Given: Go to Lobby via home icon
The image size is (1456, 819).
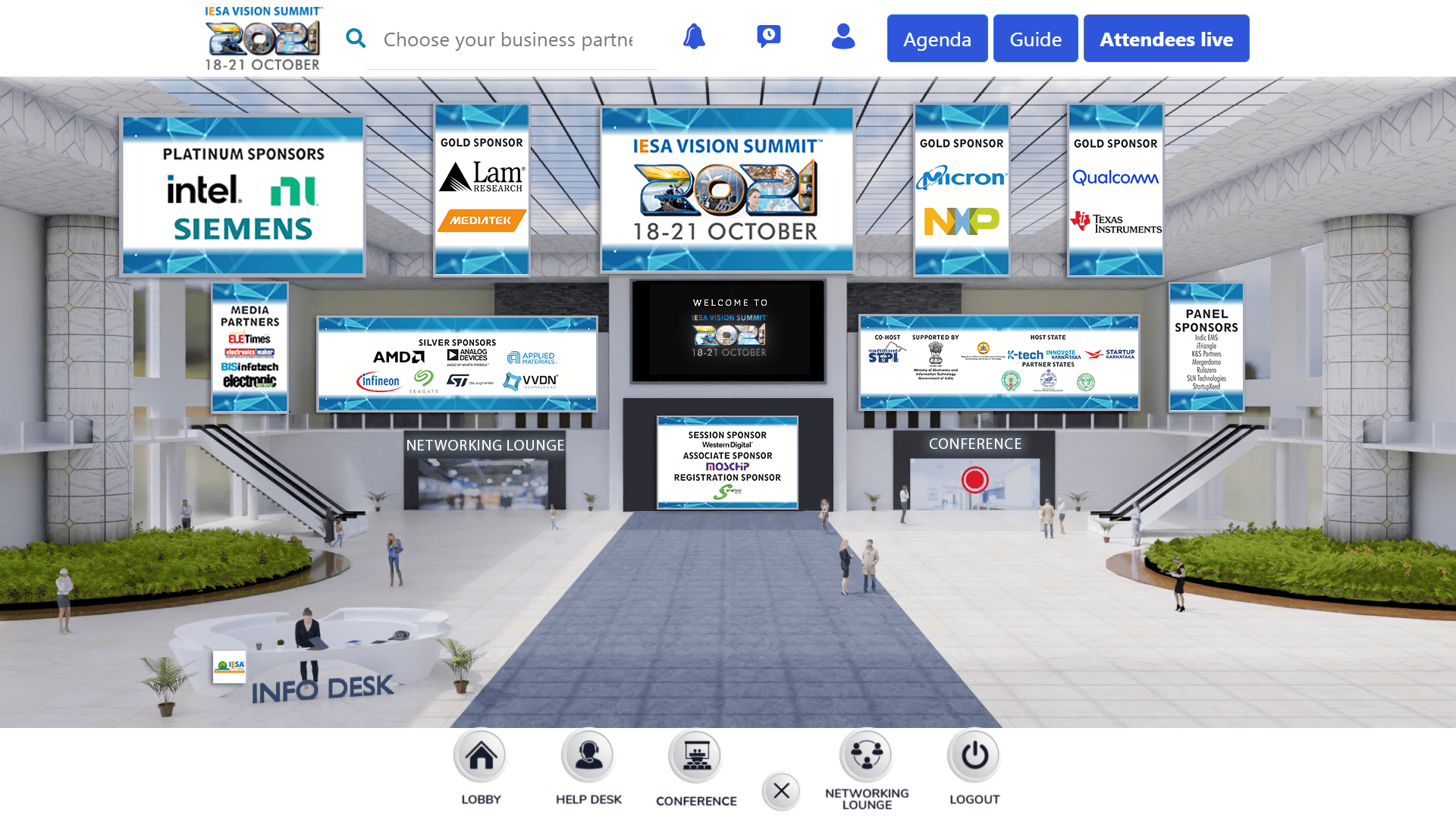Looking at the screenshot, I should pyautogui.click(x=481, y=755).
